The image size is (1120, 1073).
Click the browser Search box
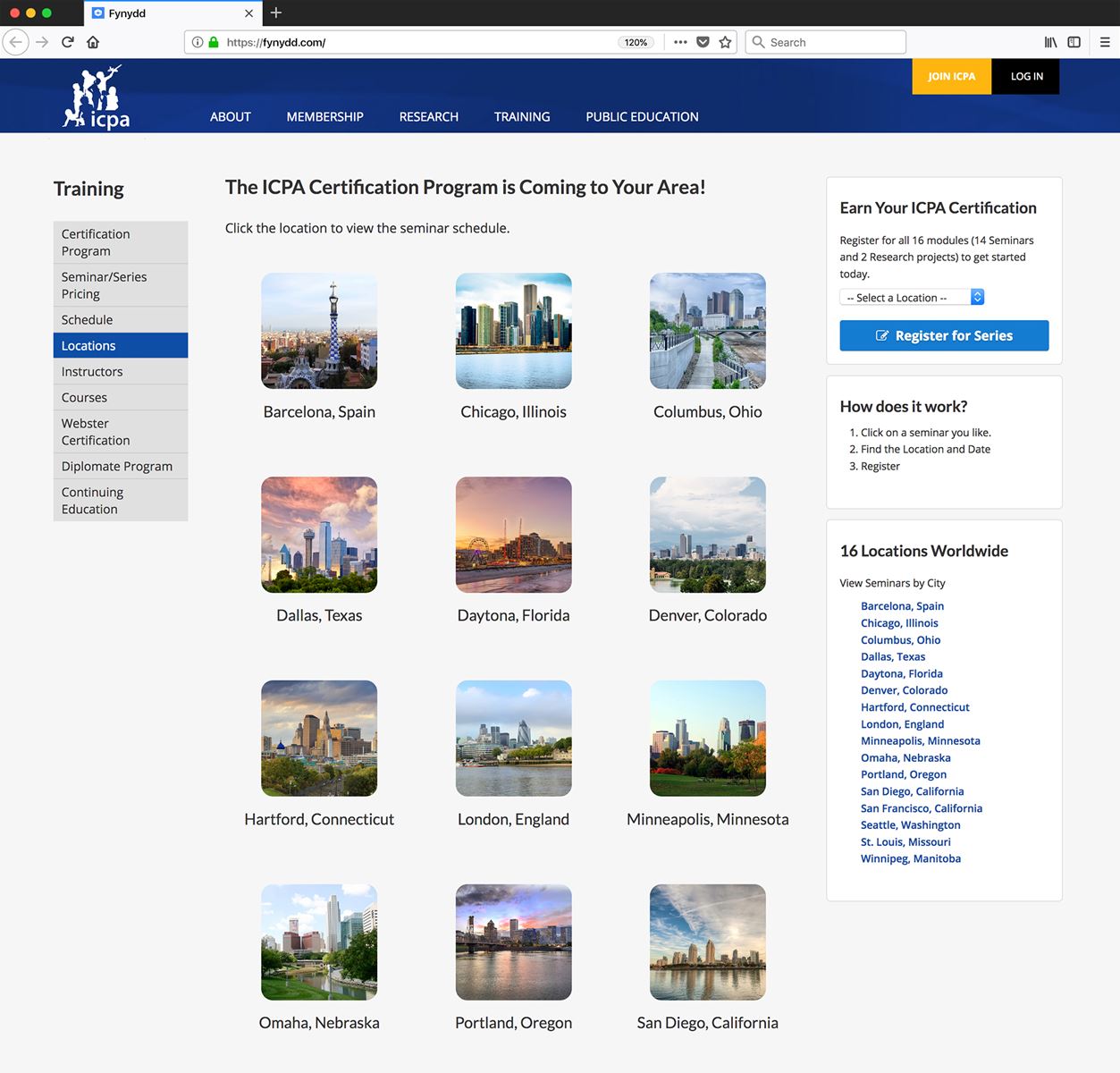coord(826,42)
